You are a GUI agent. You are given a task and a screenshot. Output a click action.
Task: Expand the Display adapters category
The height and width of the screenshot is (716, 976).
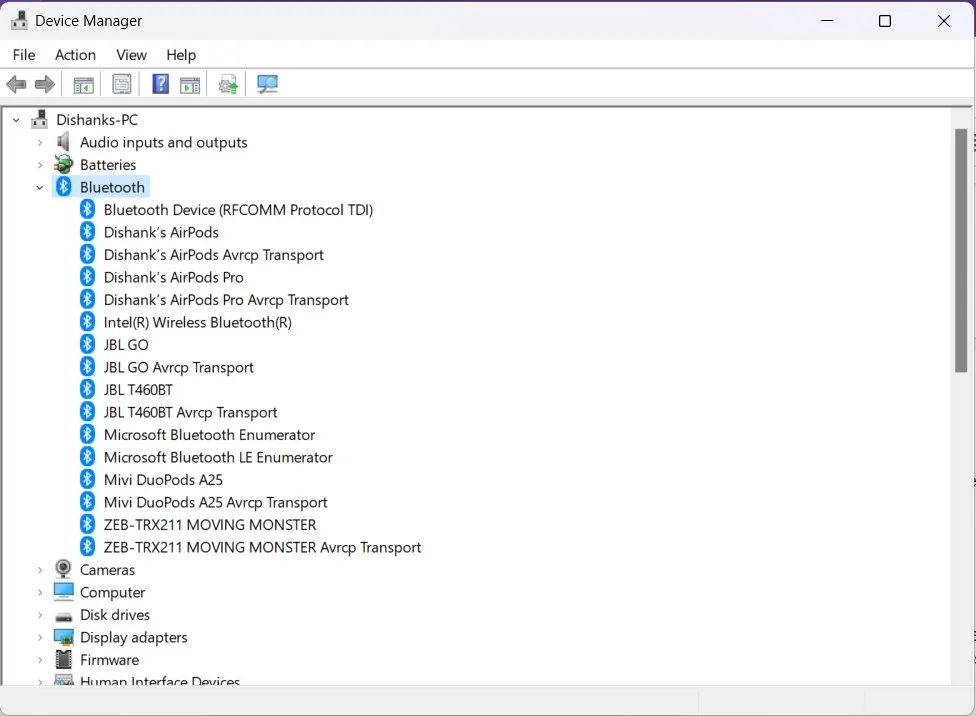(40, 638)
